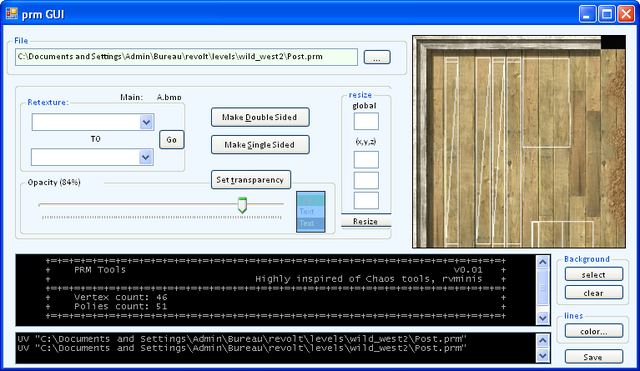Viewport: 640px width, 371px height.
Task: Expand the second Retexture target dropdown
Action: point(146,158)
